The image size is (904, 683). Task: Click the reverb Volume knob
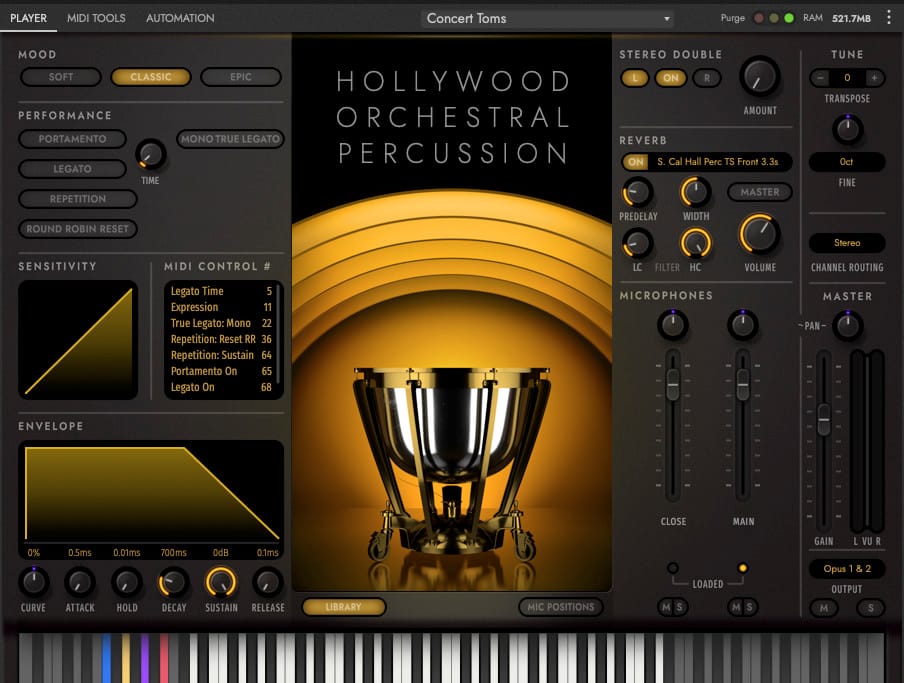(760, 235)
